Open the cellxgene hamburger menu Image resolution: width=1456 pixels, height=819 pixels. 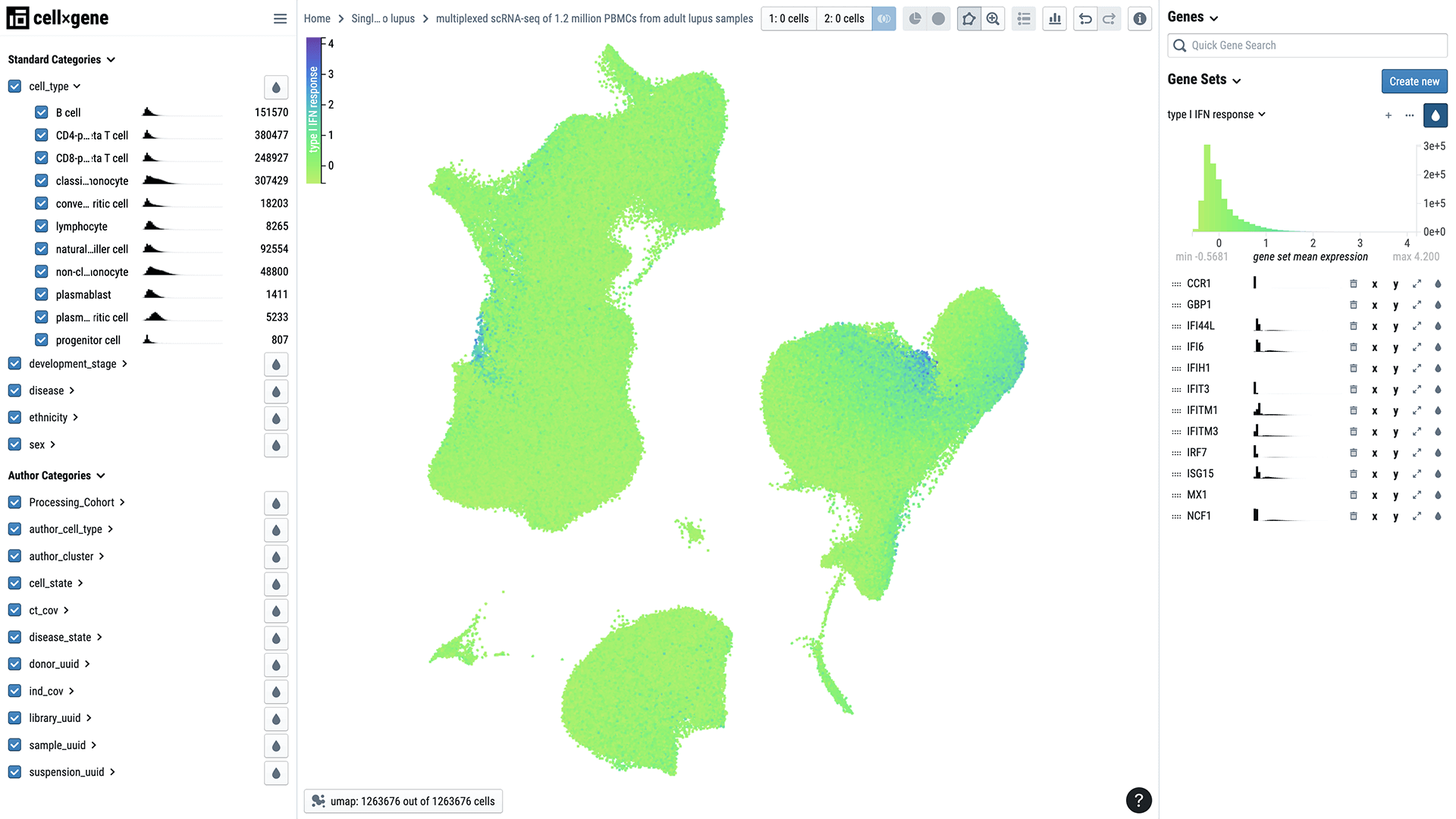[280, 18]
